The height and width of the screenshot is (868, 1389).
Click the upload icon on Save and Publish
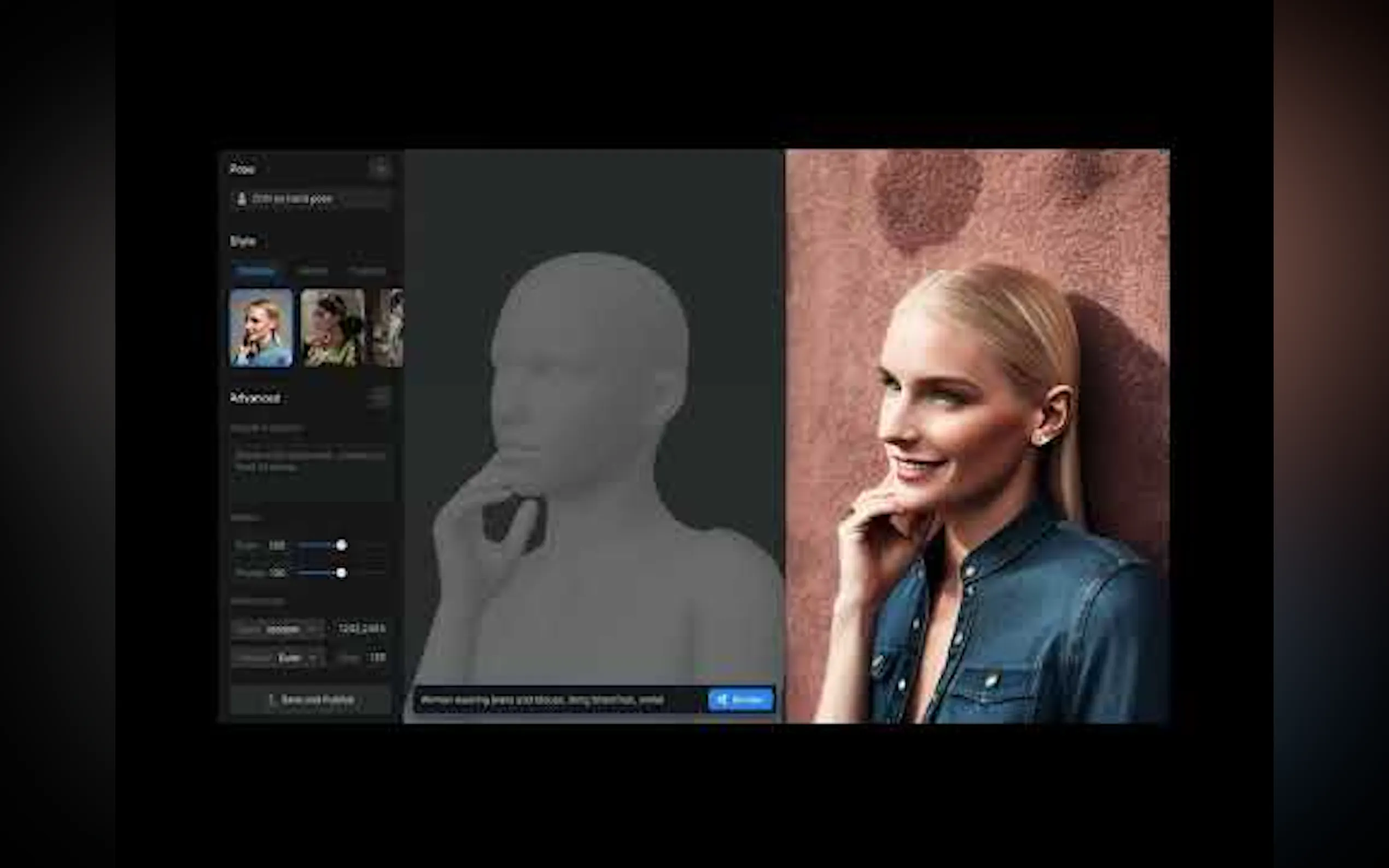pyautogui.click(x=271, y=700)
